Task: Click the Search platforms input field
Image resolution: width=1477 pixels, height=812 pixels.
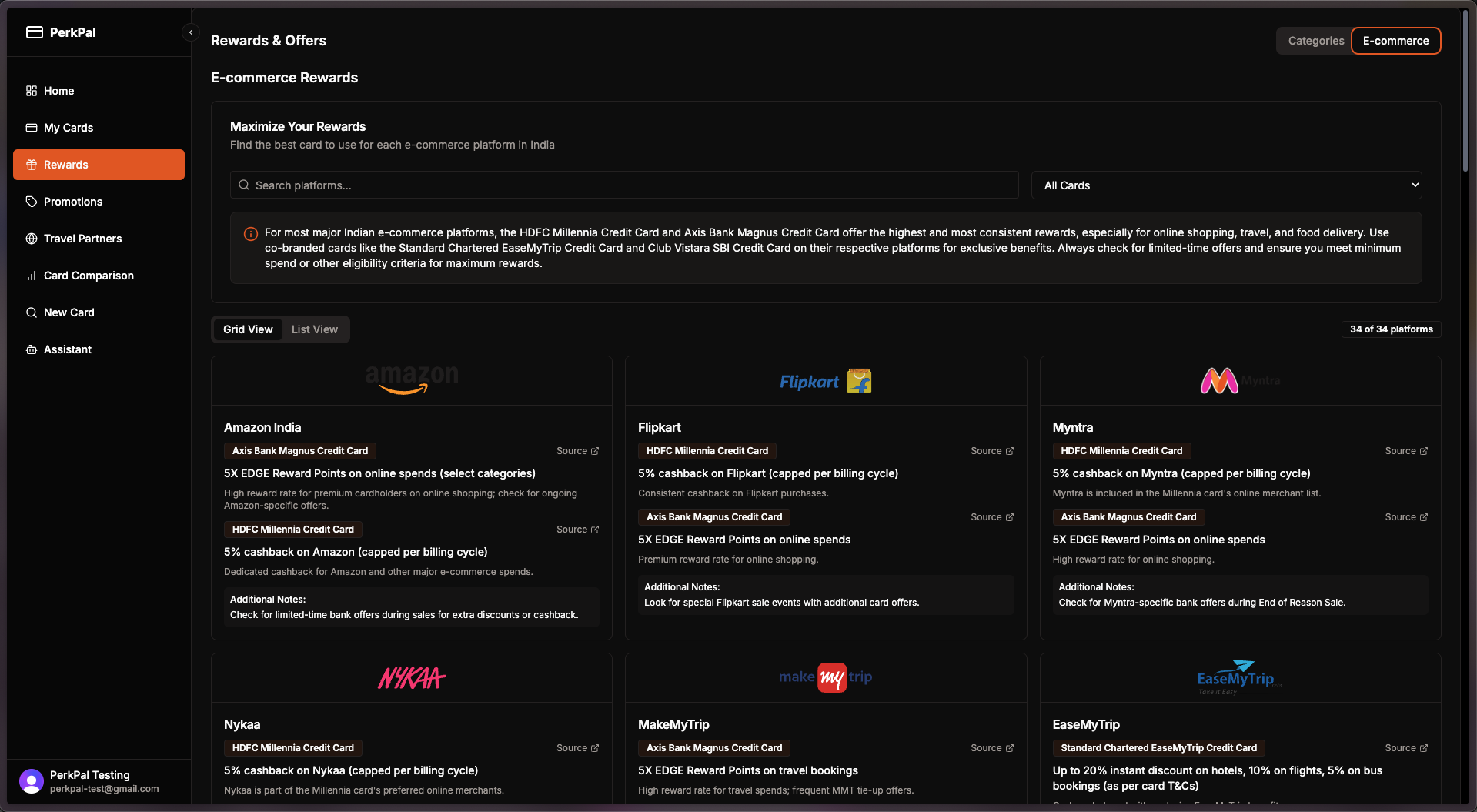Action: coord(624,185)
